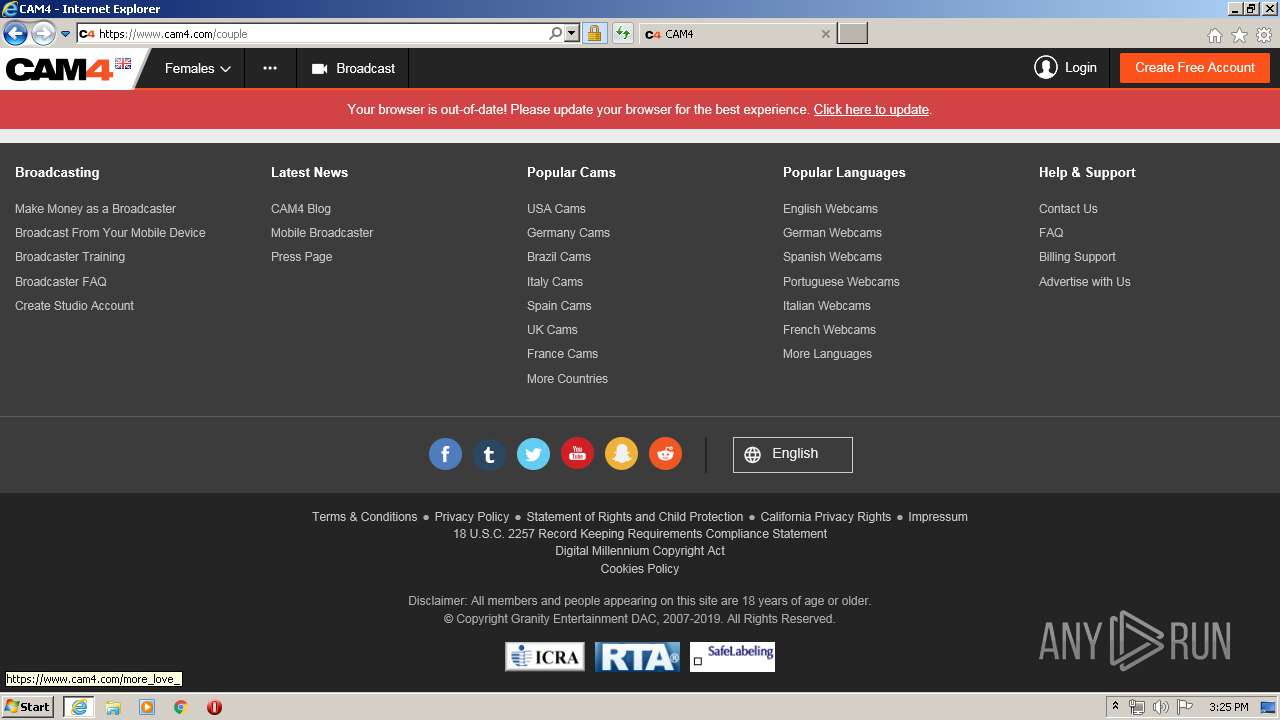Open the English language selector
Image resolution: width=1280 pixels, height=720 pixels.
(x=793, y=454)
